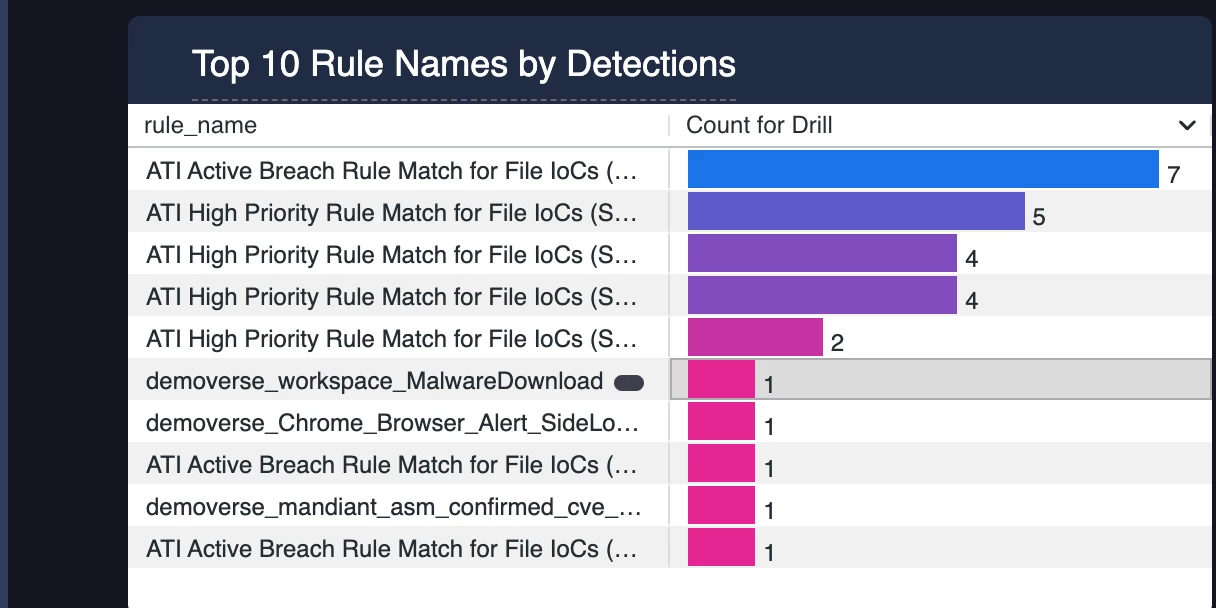Click the magenta bar with value 2

click(755, 337)
